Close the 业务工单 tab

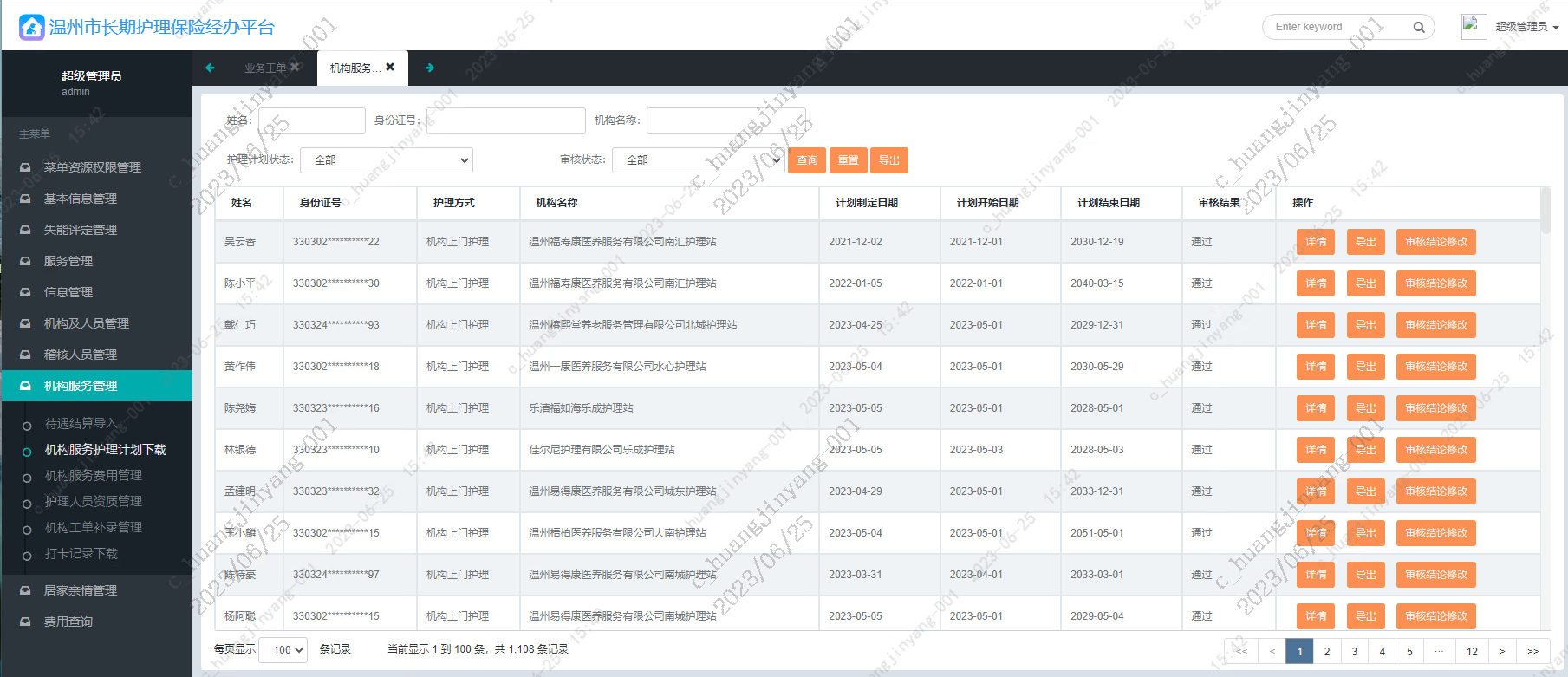point(295,67)
